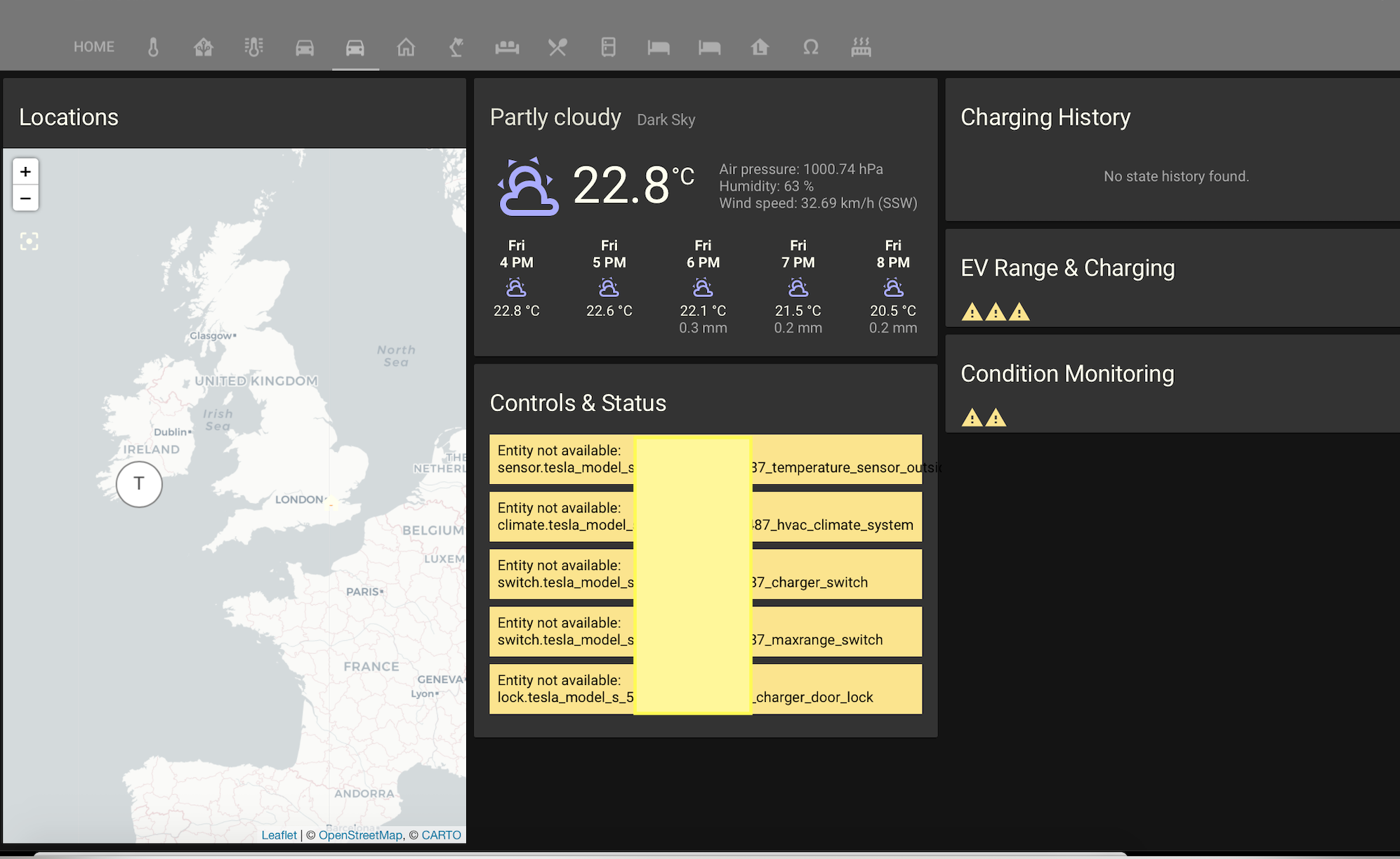Click the omega symbol tab icon
Image resolution: width=1400 pixels, height=859 pixels.
click(x=811, y=47)
